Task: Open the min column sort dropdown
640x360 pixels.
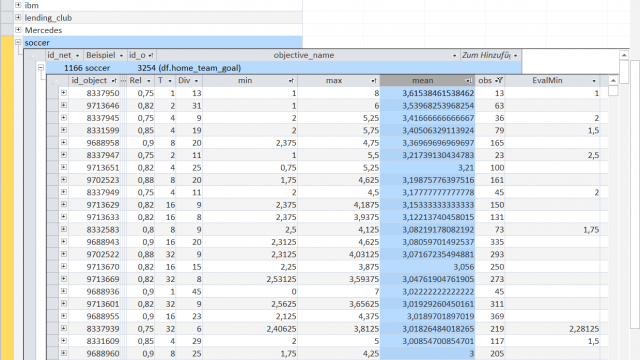Action: coord(291,81)
